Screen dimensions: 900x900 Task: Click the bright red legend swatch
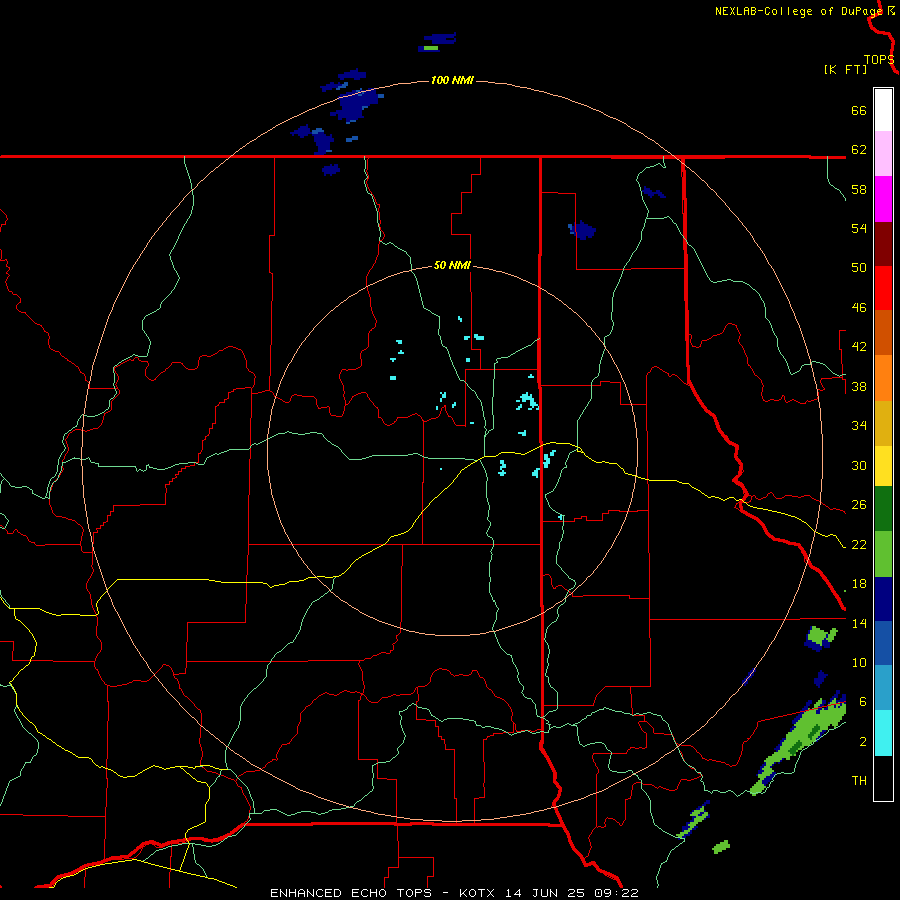point(883,288)
